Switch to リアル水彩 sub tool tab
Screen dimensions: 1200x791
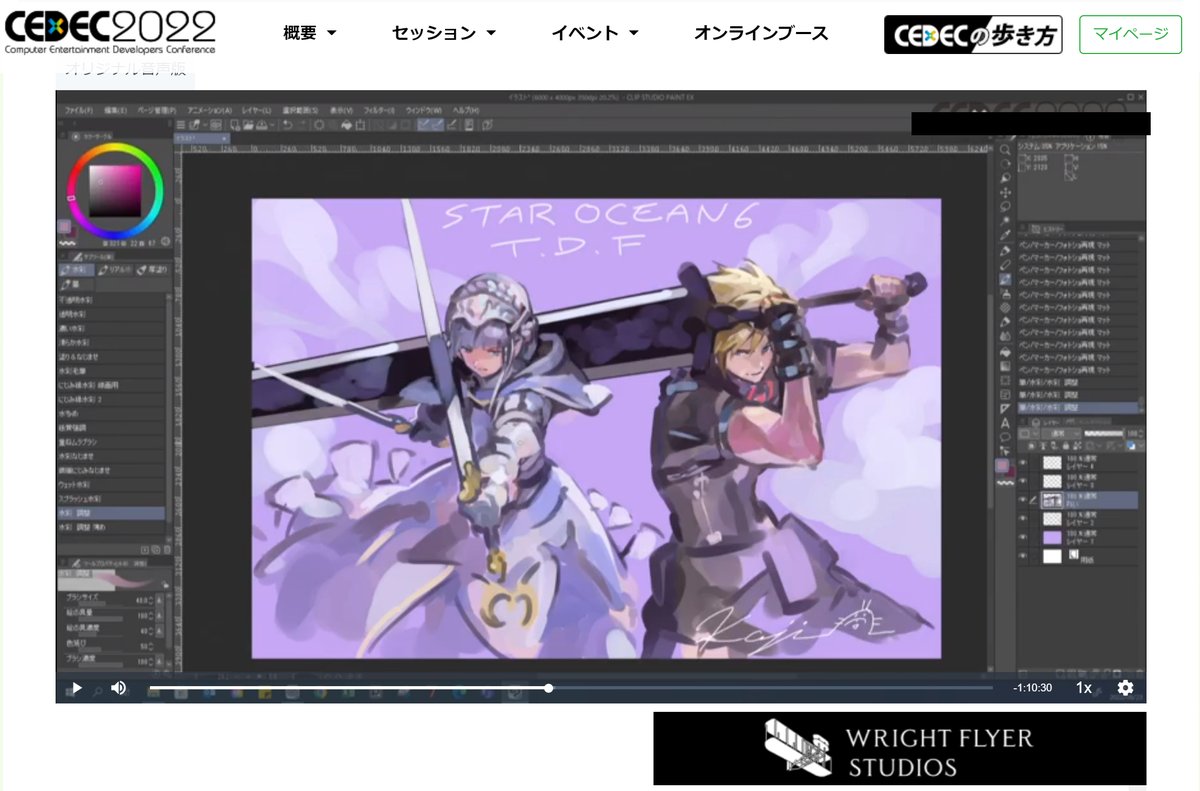click(114, 270)
